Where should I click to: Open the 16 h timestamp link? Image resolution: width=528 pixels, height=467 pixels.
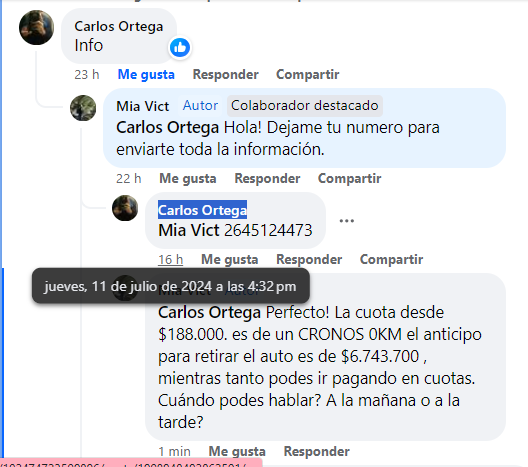coord(171,260)
